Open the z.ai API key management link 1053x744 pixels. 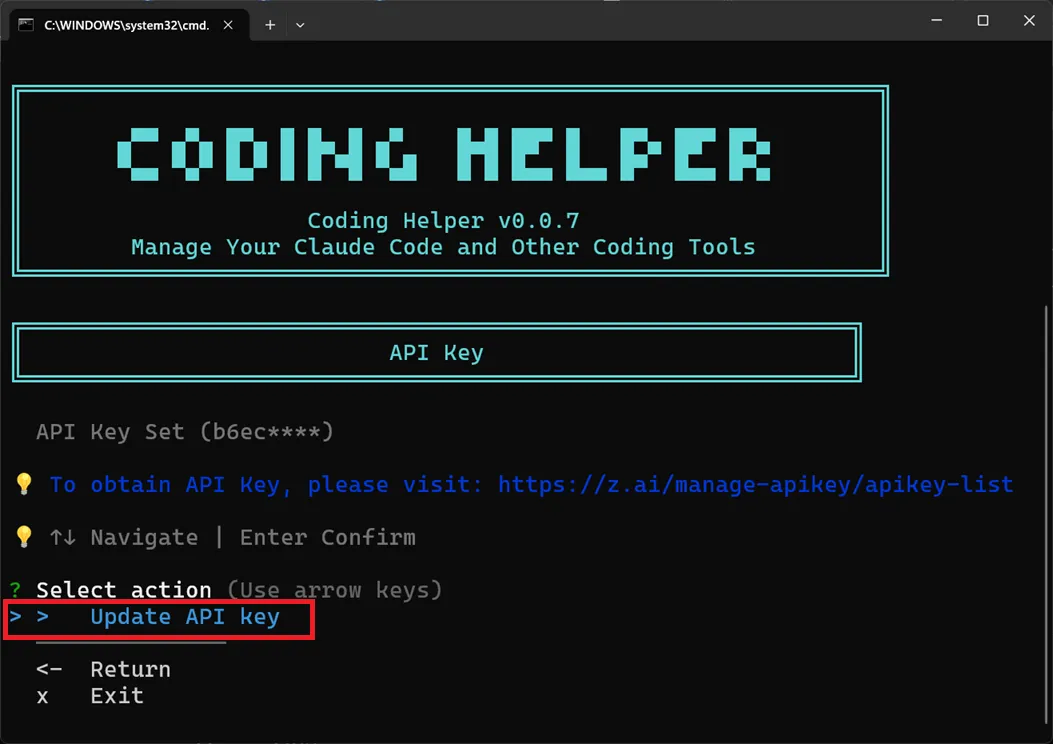(x=758, y=484)
